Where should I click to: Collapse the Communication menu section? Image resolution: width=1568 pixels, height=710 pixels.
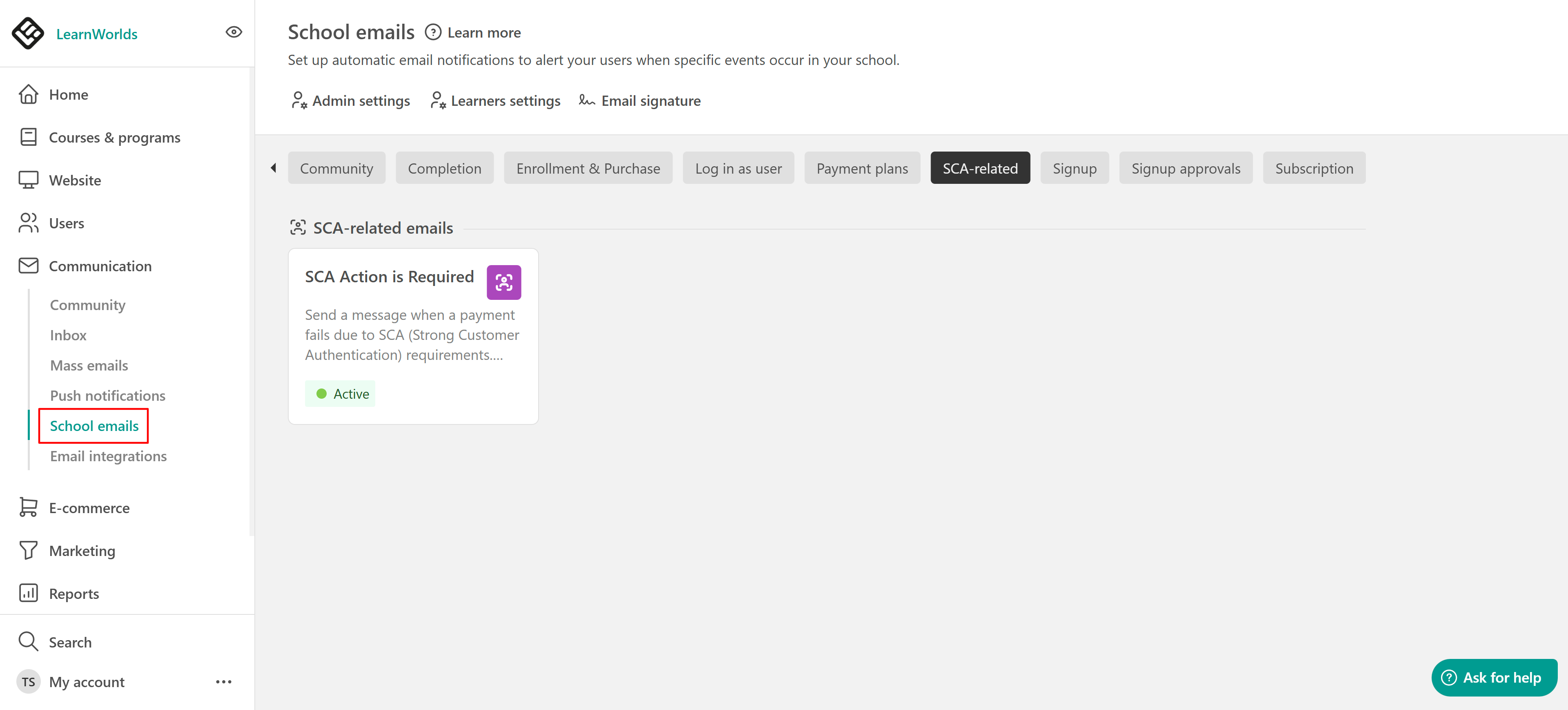[x=100, y=266]
